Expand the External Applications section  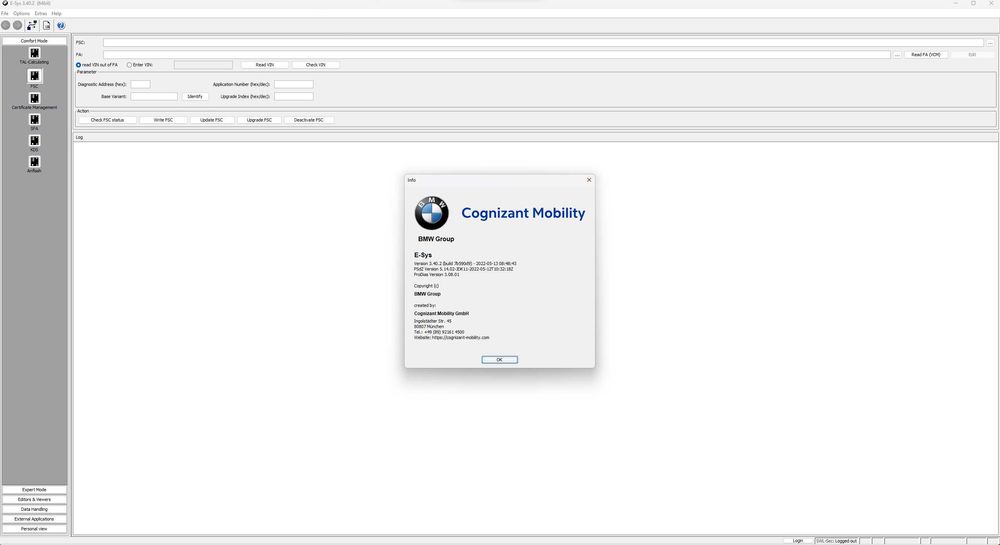click(34, 519)
